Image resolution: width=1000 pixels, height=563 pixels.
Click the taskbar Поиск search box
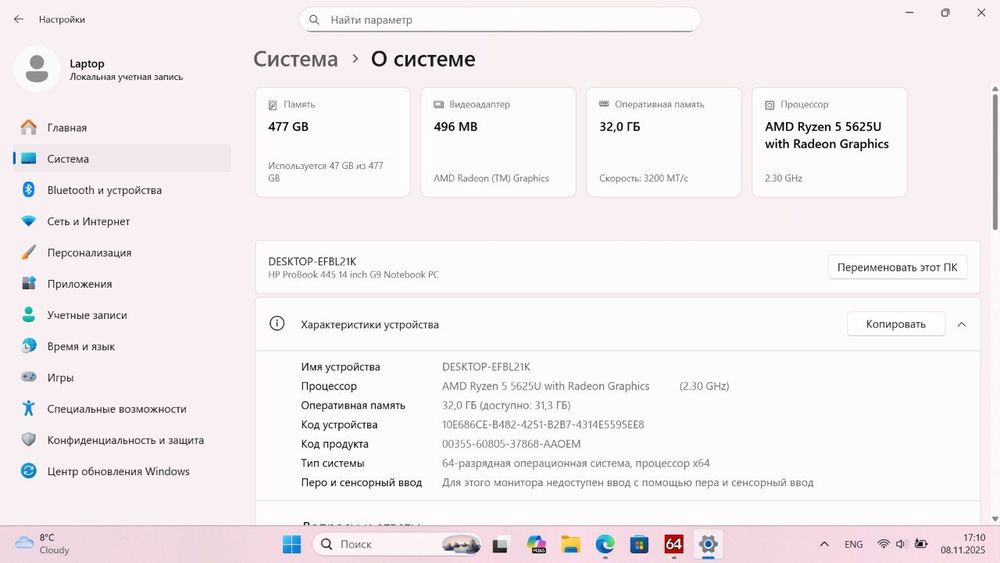click(397, 544)
